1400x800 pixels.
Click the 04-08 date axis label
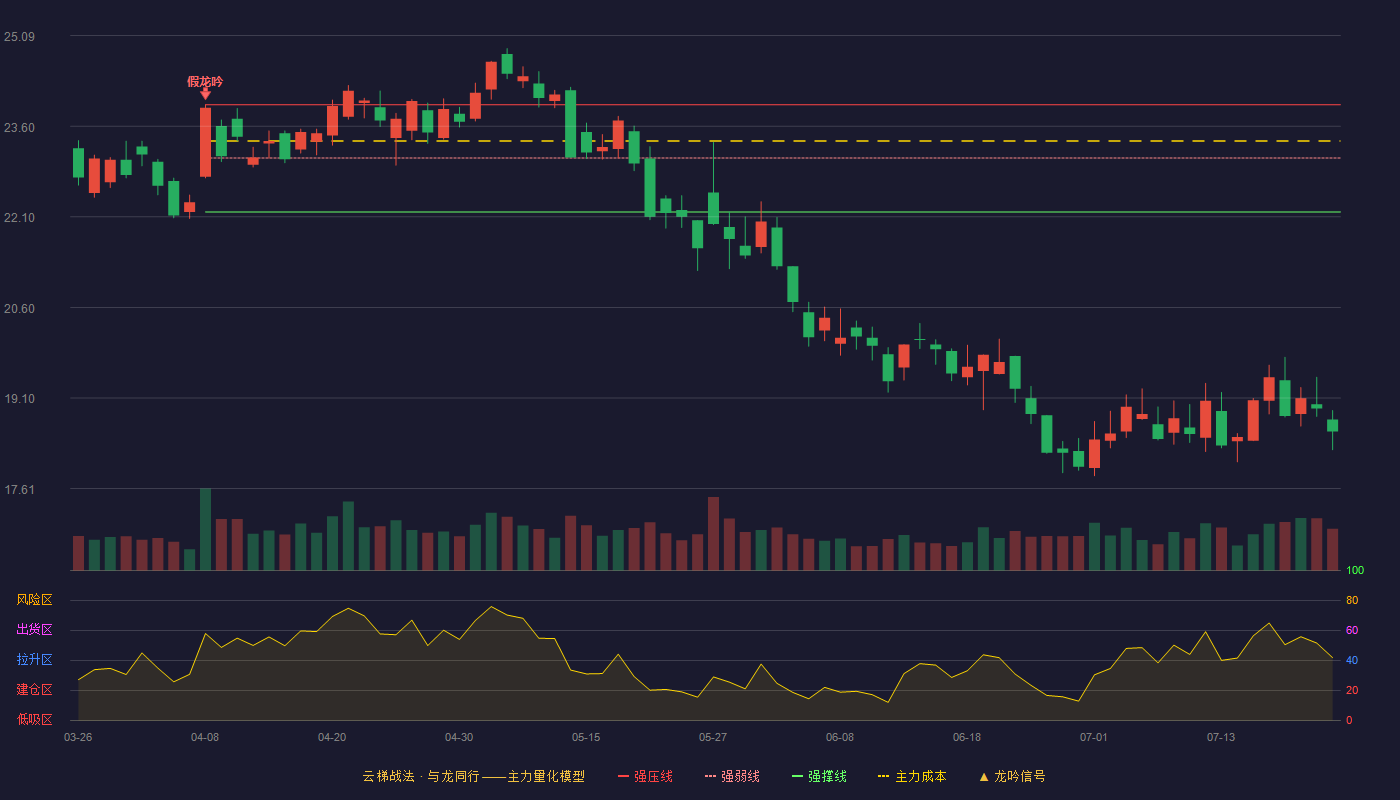click(205, 737)
